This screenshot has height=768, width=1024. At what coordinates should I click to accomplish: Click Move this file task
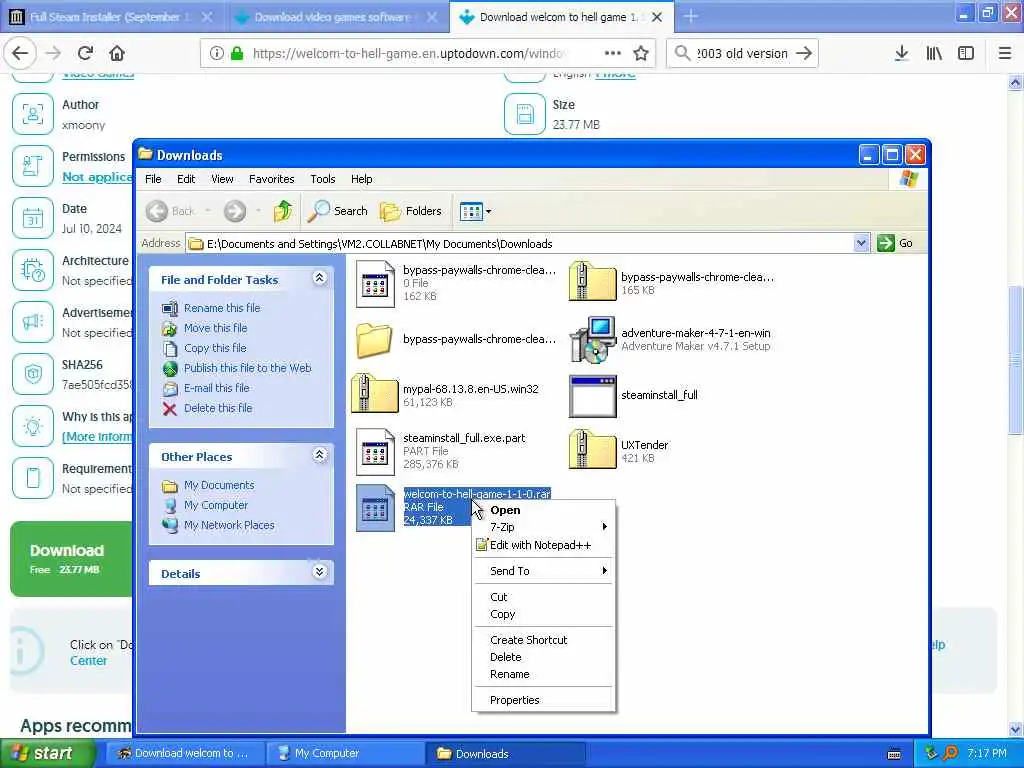coord(215,328)
